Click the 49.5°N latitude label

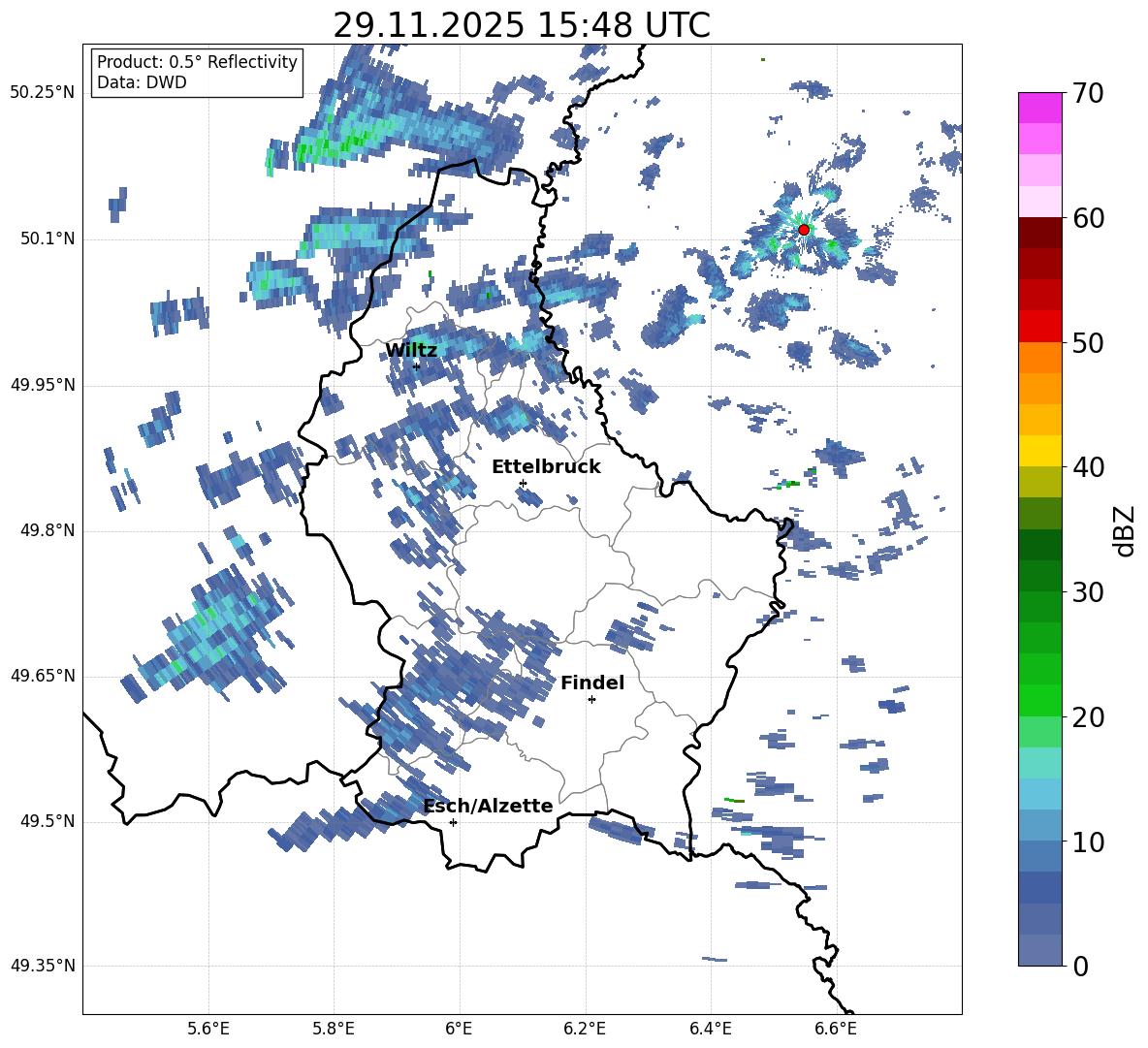click(48, 821)
